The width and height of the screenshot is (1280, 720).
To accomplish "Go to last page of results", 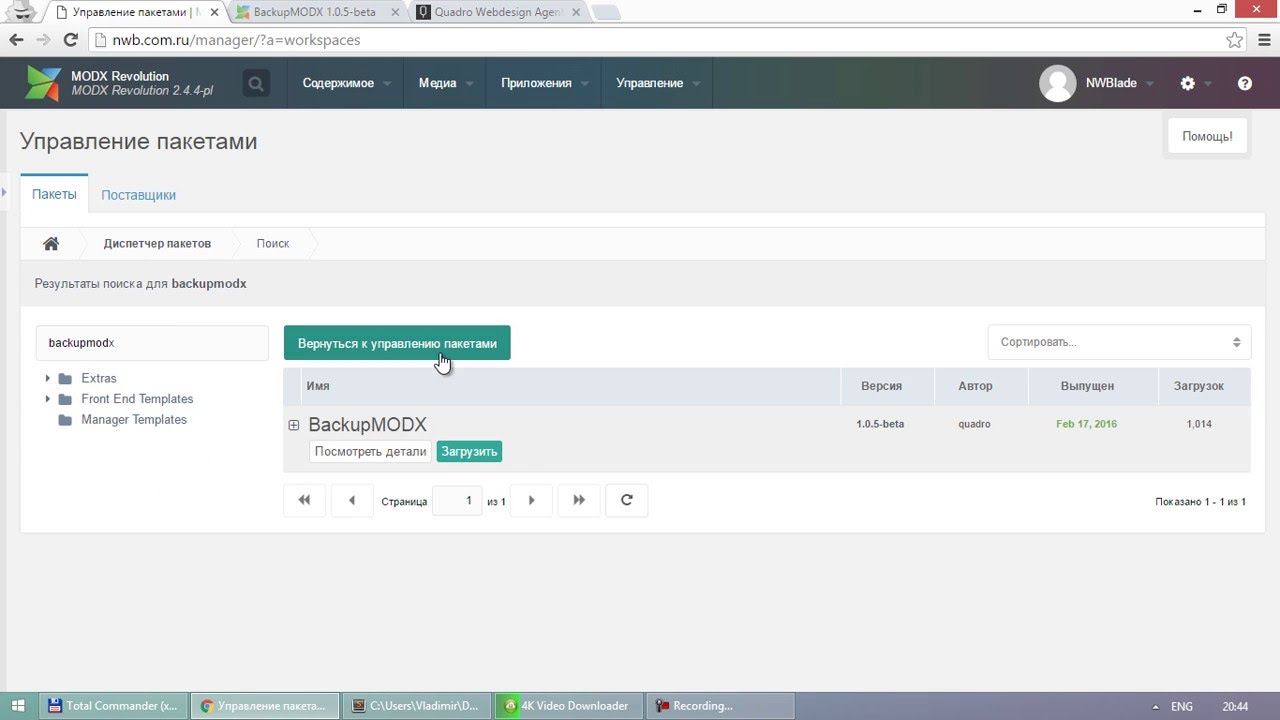I will point(579,501).
